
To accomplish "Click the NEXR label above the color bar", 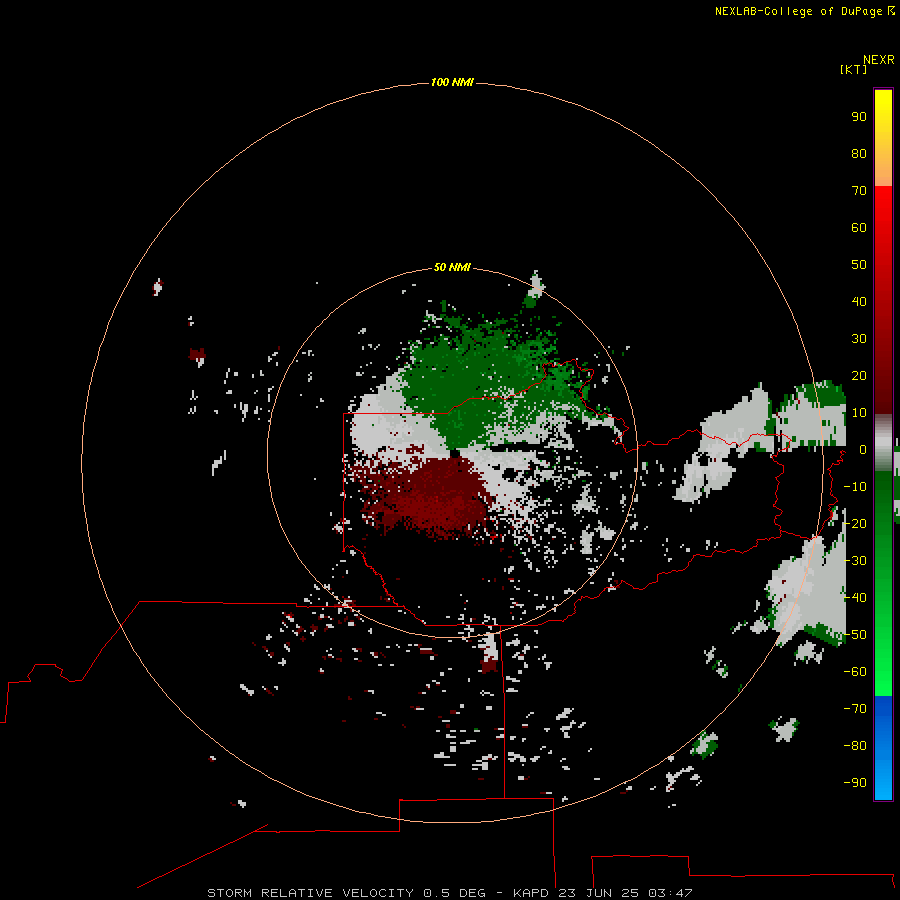I will coord(879,59).
